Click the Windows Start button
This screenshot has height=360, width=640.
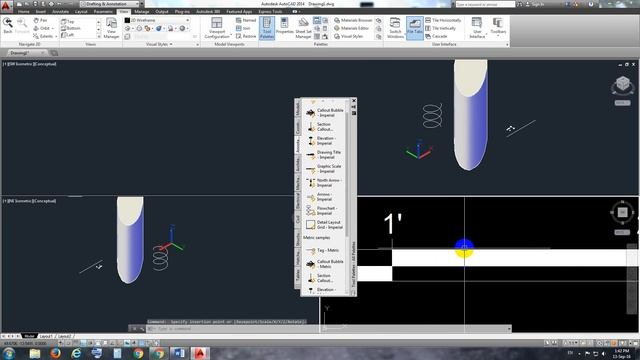pos(9,353)
